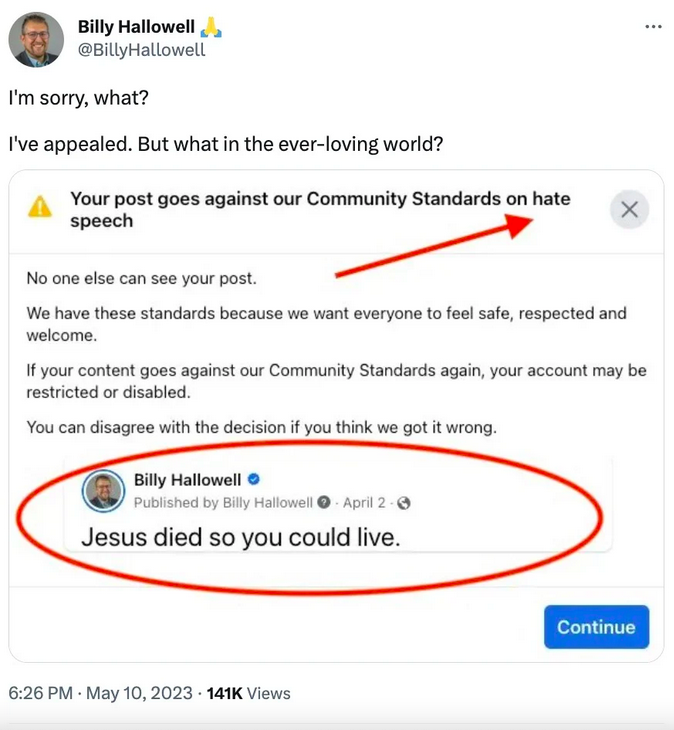Open the tweet's three-dot more options menu
674x730 pixels.
tap(653, 27)
